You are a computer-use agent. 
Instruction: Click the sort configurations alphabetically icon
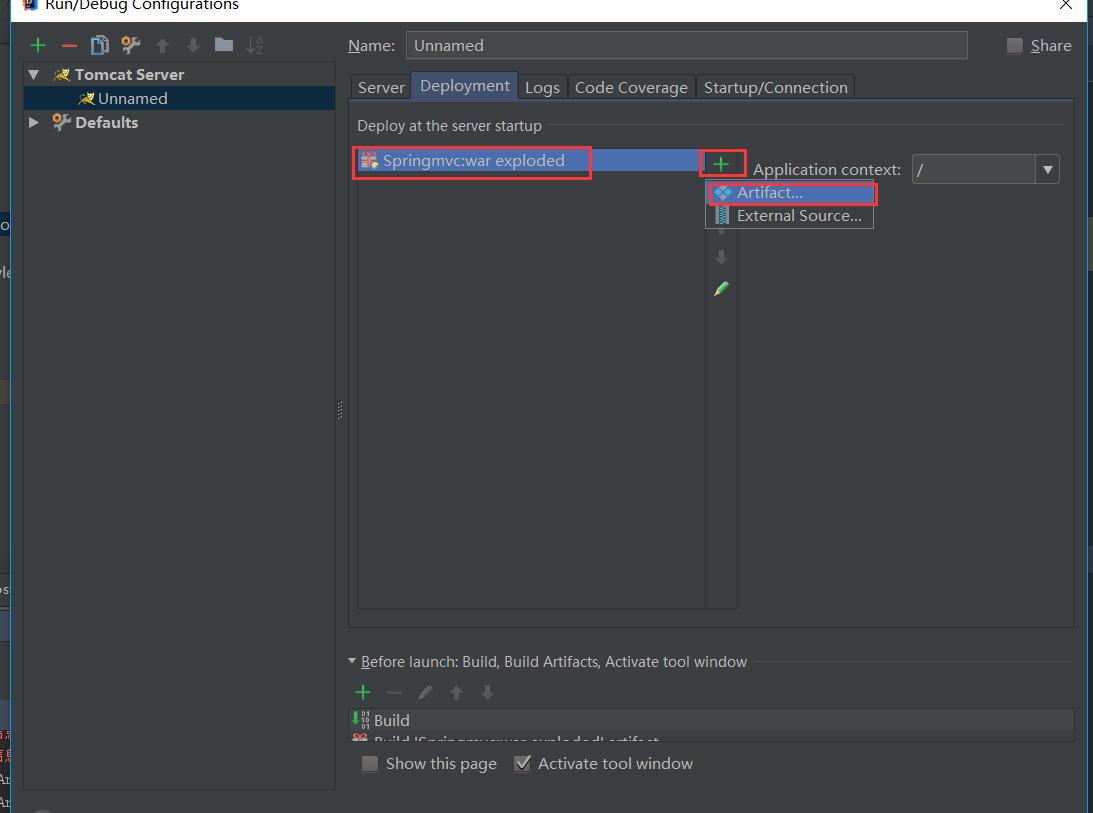[255, 45]
